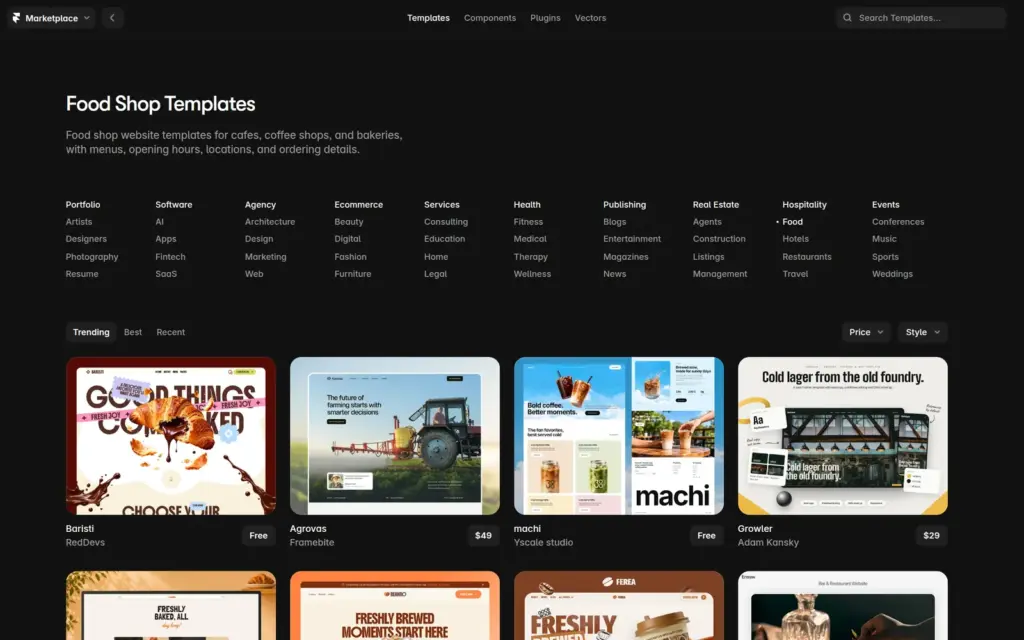Switch to the Vectors tab

click(590, 18)
